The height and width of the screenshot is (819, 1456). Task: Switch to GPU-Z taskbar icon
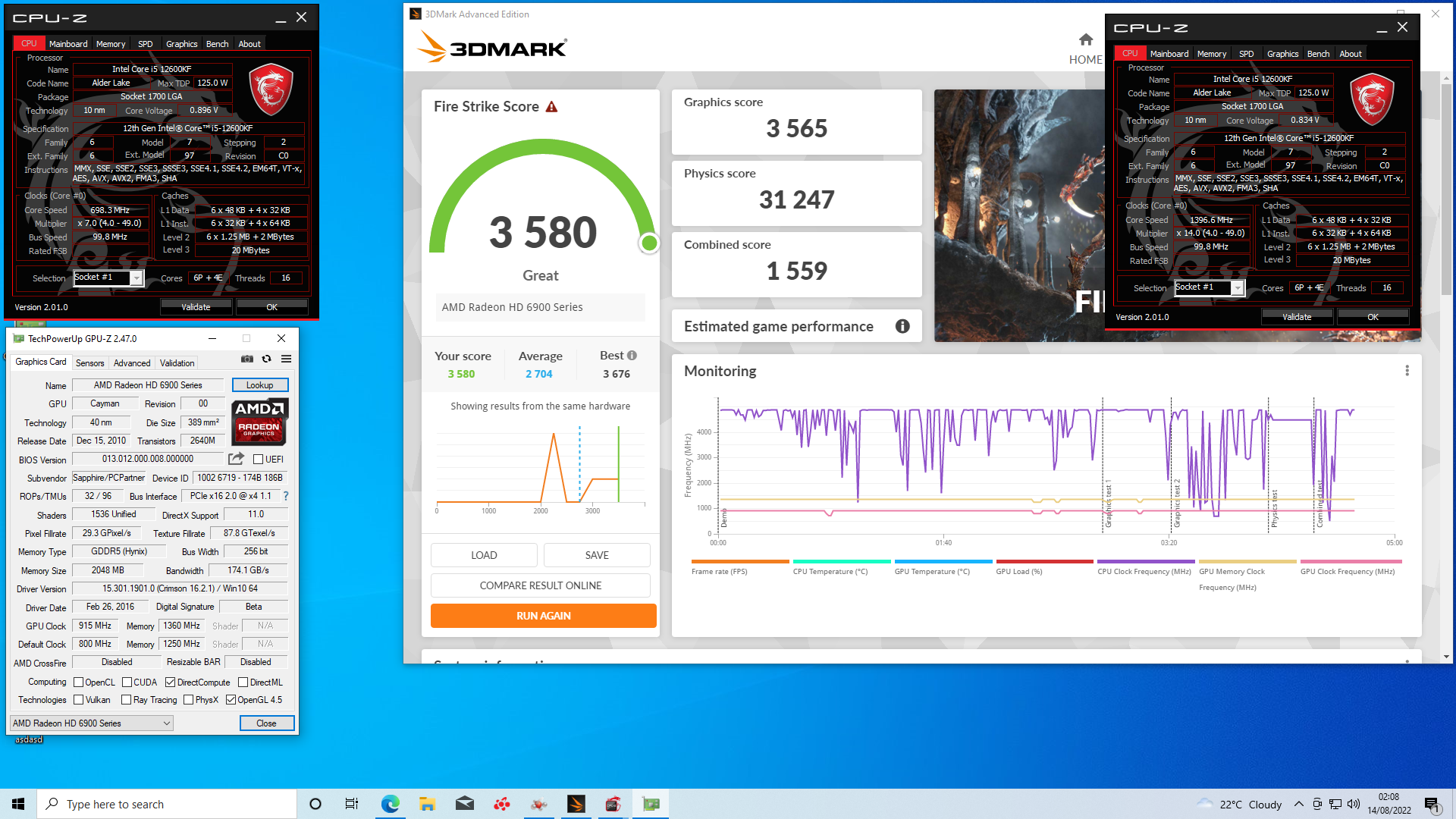(x=651, y=804)
